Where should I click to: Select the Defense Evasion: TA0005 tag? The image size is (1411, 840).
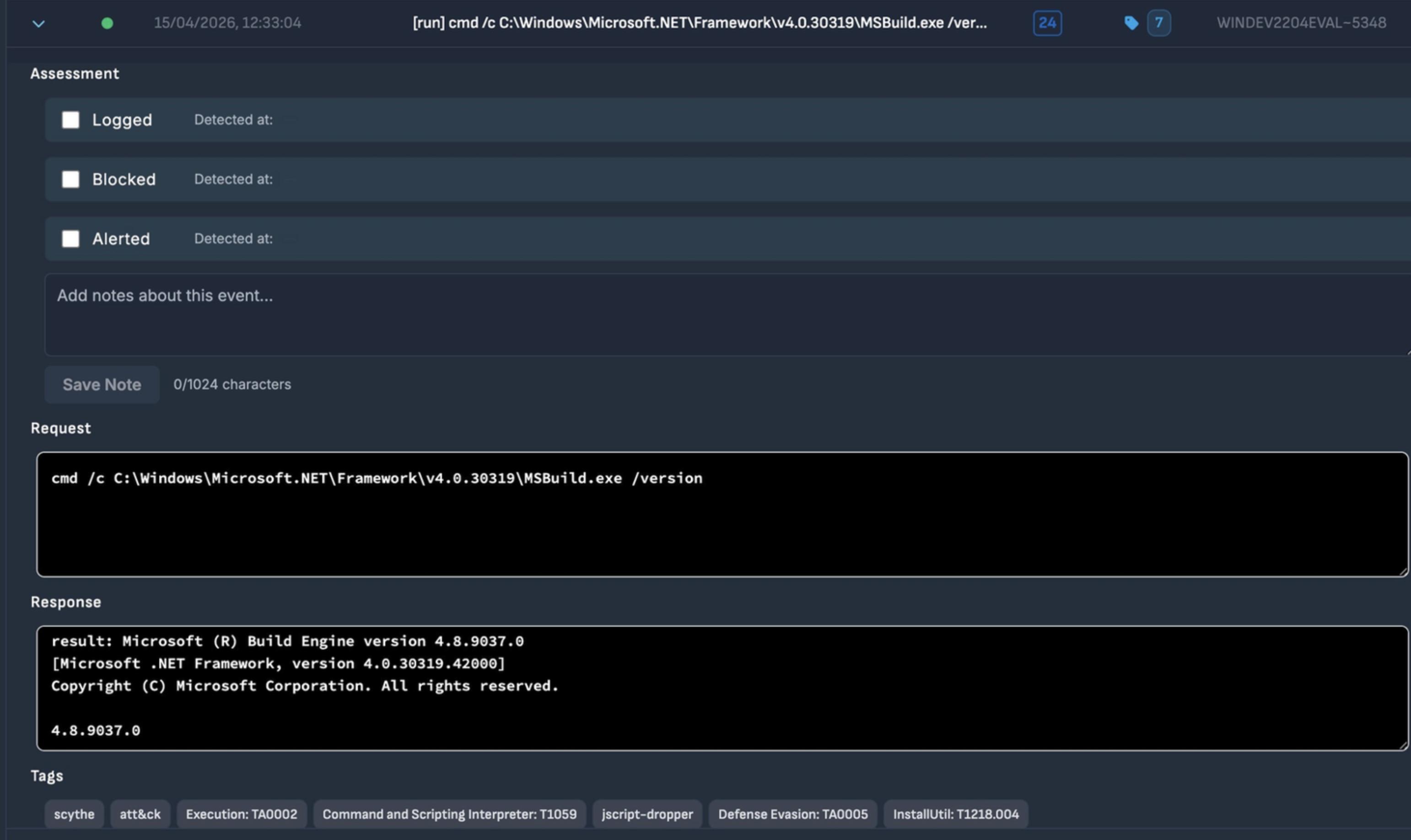coord(792,814)
